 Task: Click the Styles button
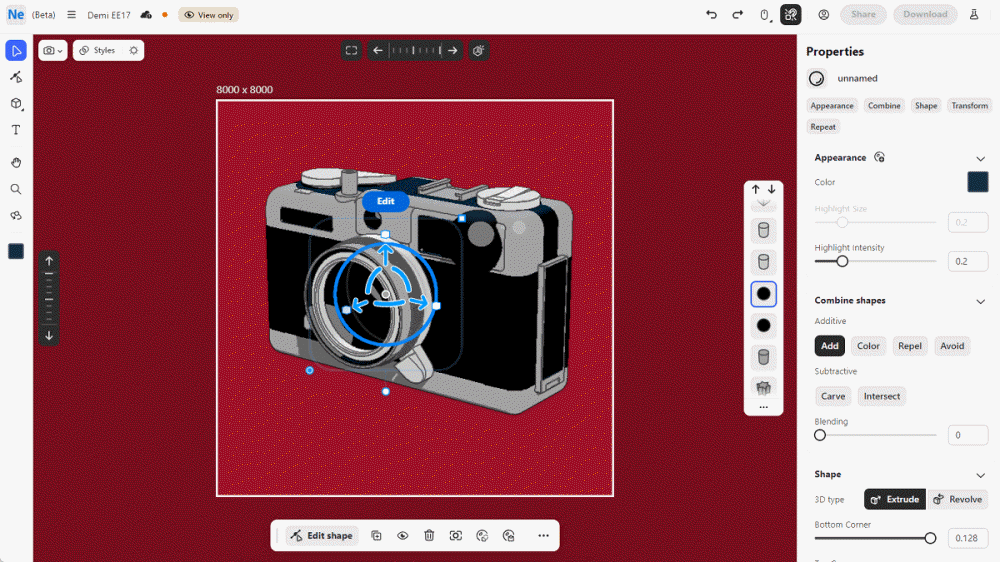tap(97, 50)
